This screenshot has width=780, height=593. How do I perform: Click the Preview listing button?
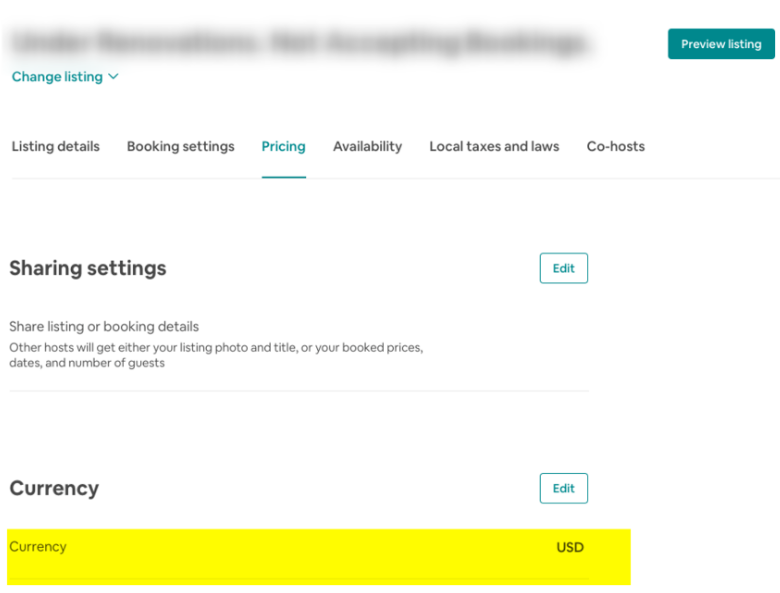click(x=721, y=44)
